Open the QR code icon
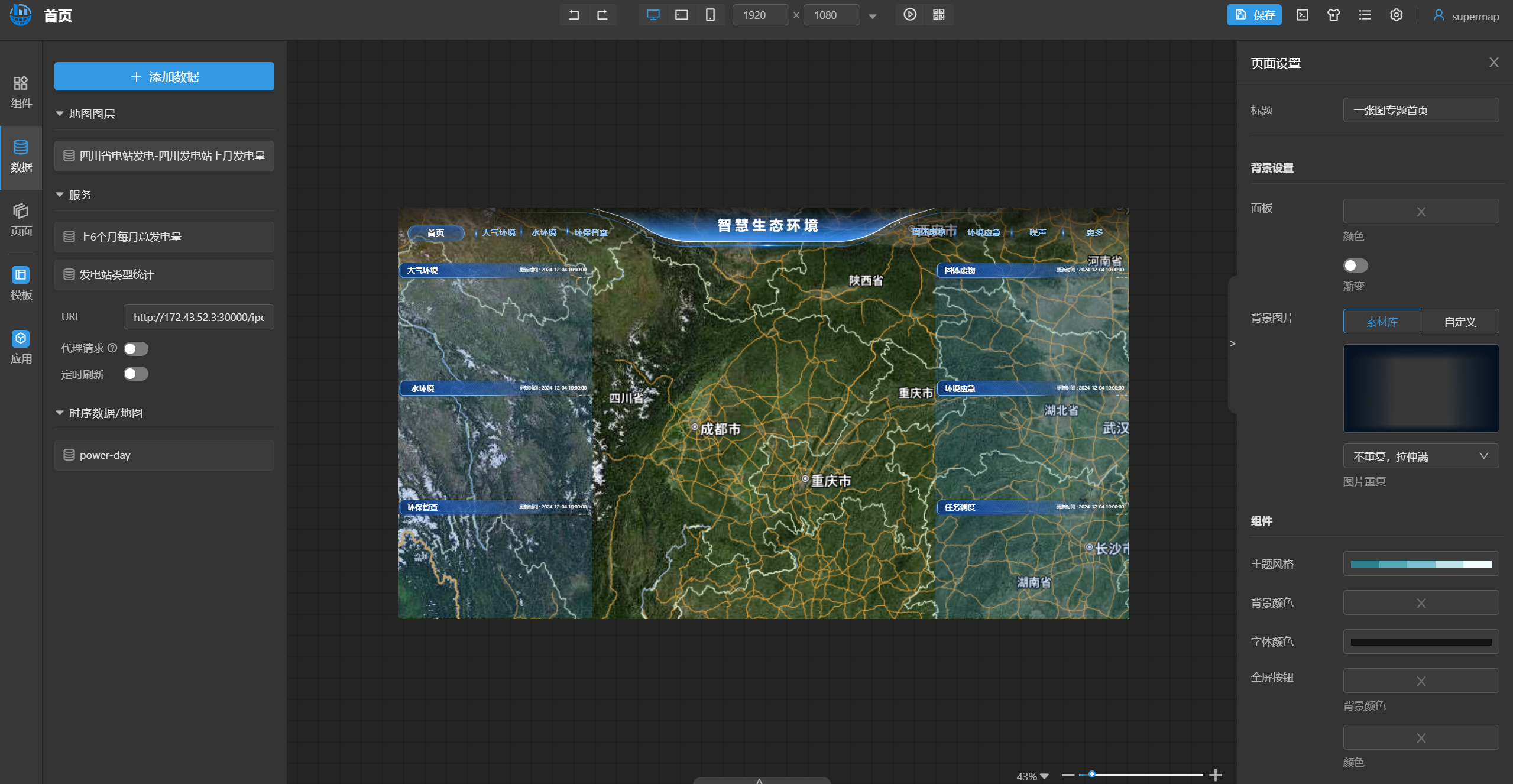Screen dimensions: 1513x784 tap(939, 14)
